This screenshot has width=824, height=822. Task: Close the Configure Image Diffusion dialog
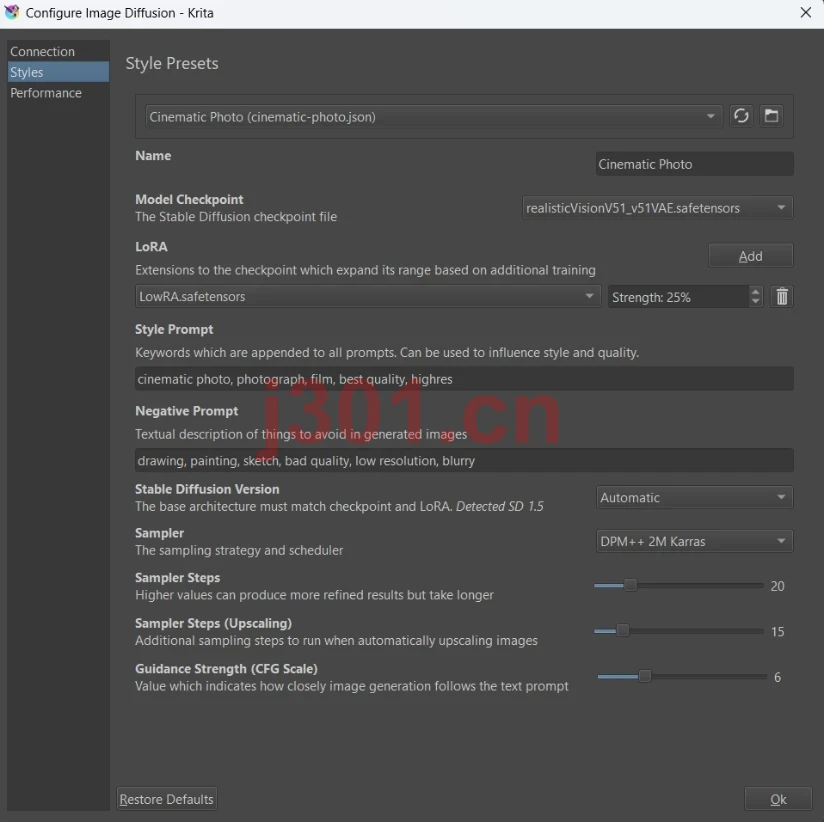click(x=806, y=13)
